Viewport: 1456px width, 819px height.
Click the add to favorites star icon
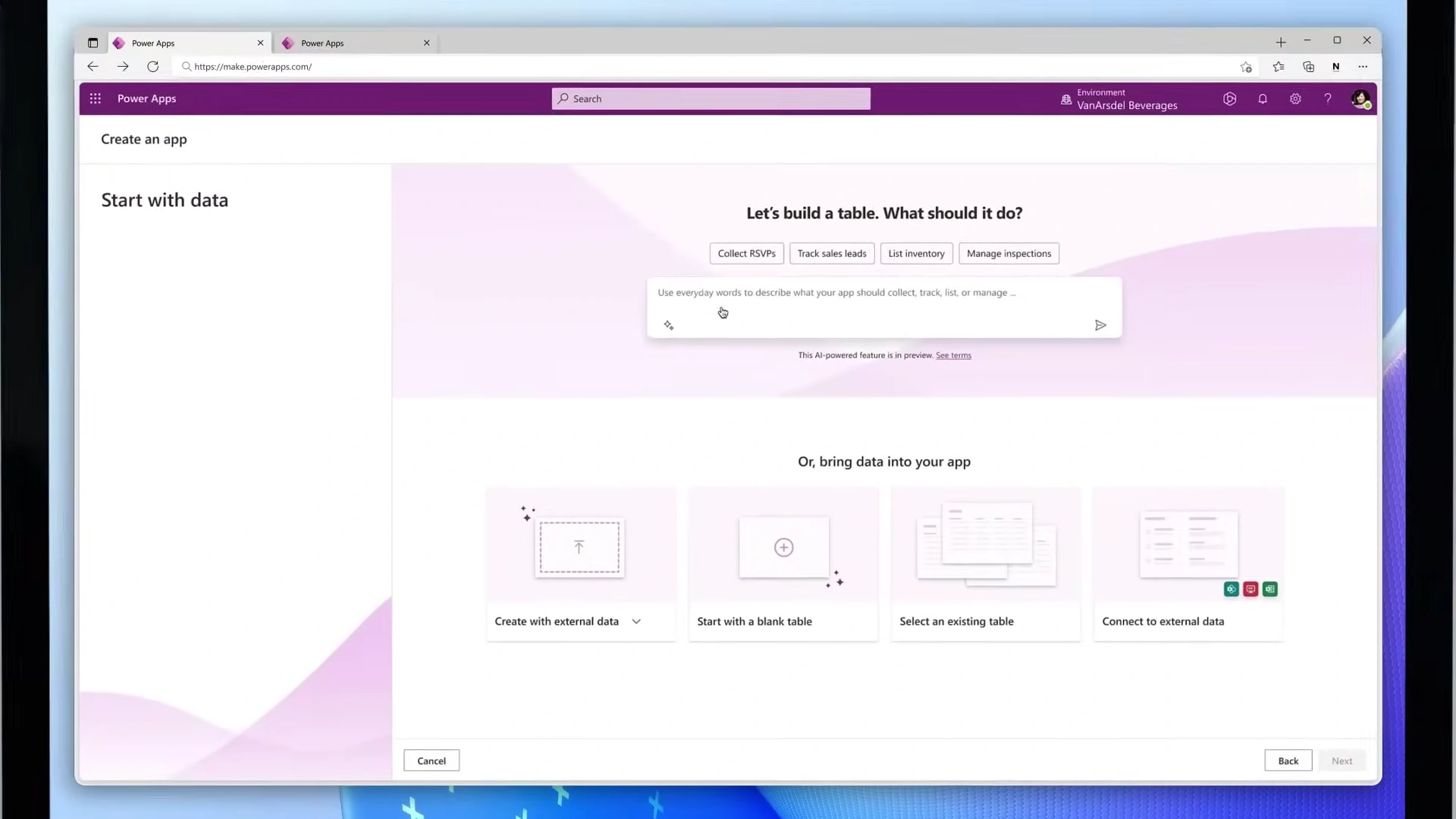click(x=1246, y=67)
